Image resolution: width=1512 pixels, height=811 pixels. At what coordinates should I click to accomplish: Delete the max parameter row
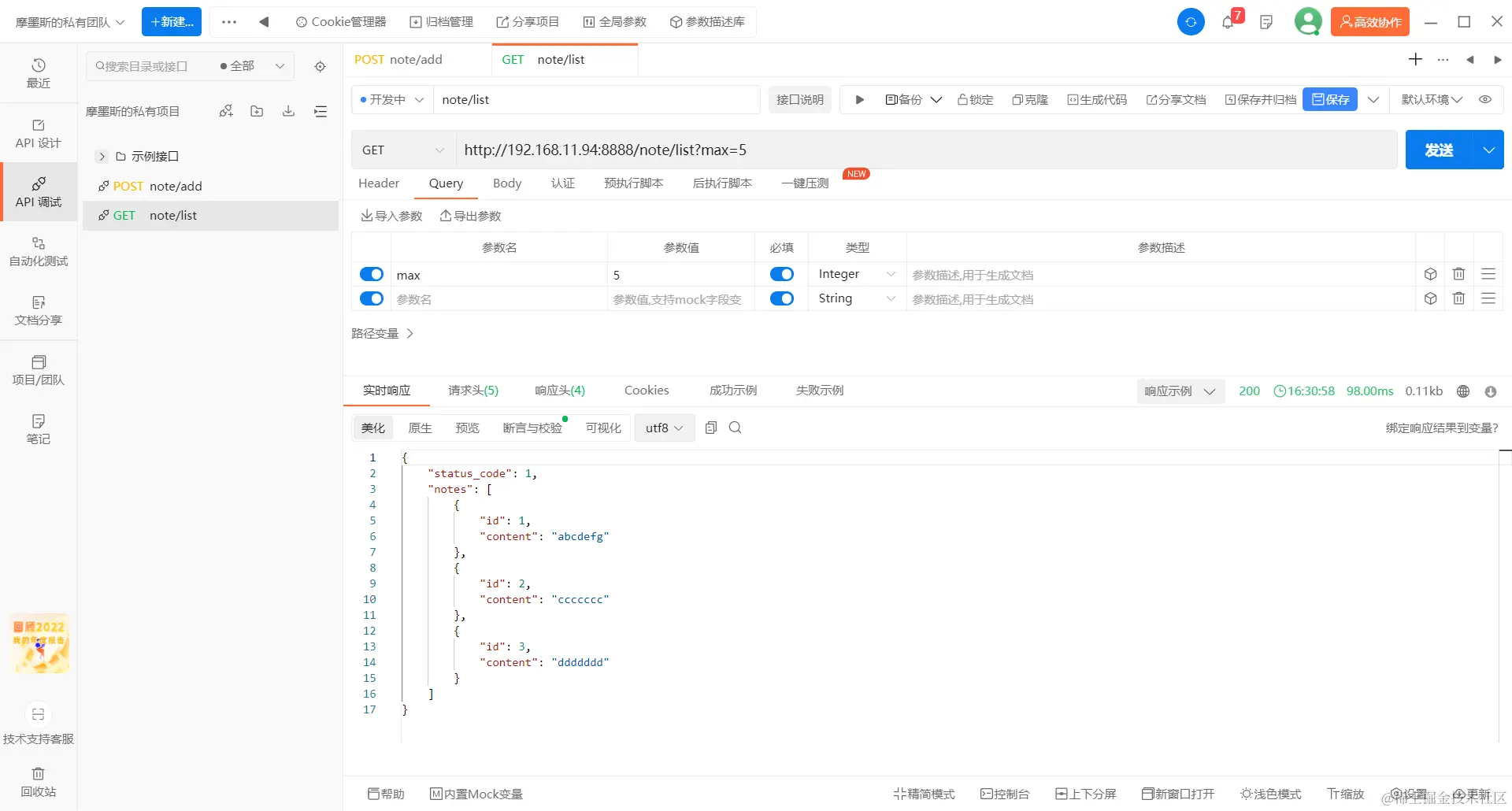click(1459, 274)
